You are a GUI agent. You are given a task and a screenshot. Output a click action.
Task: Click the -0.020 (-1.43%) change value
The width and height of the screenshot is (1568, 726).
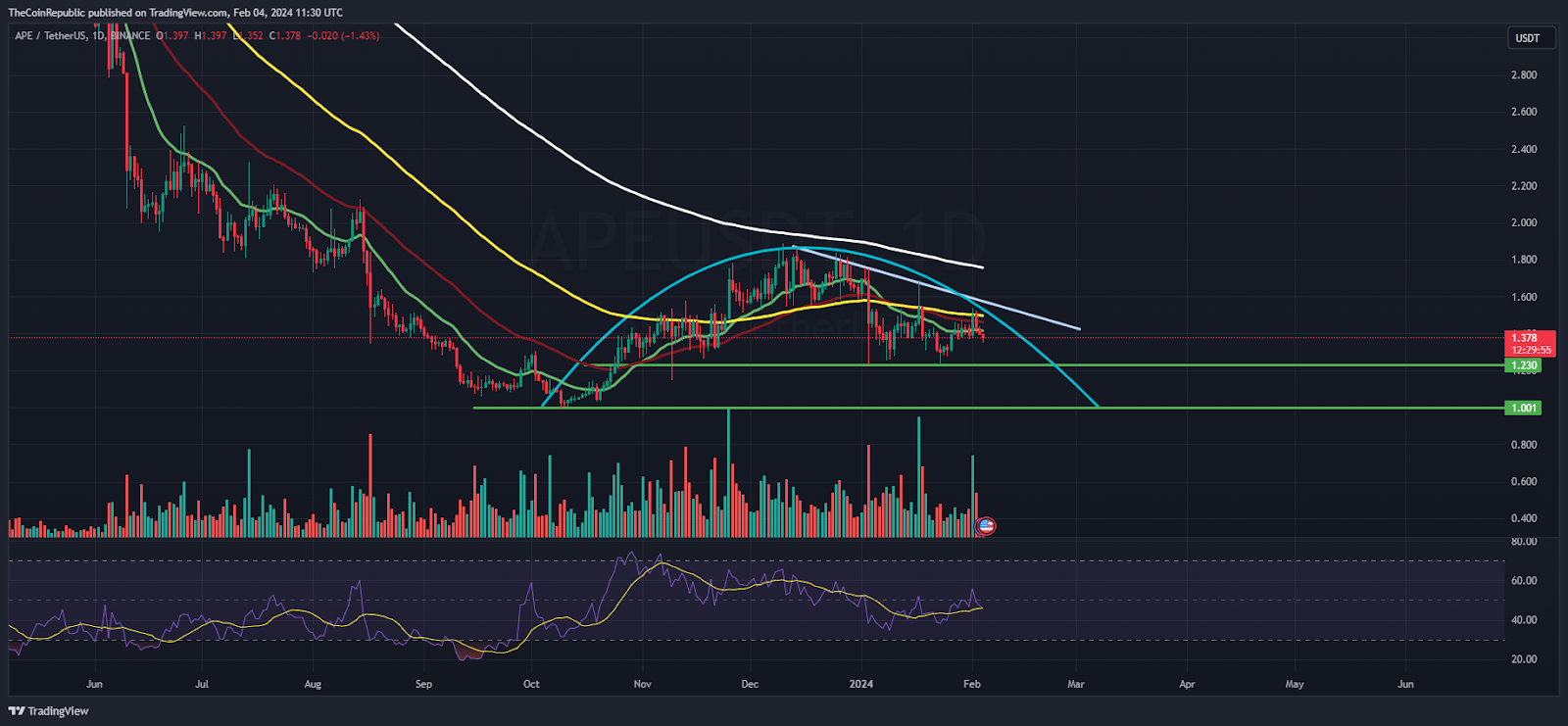343,36
